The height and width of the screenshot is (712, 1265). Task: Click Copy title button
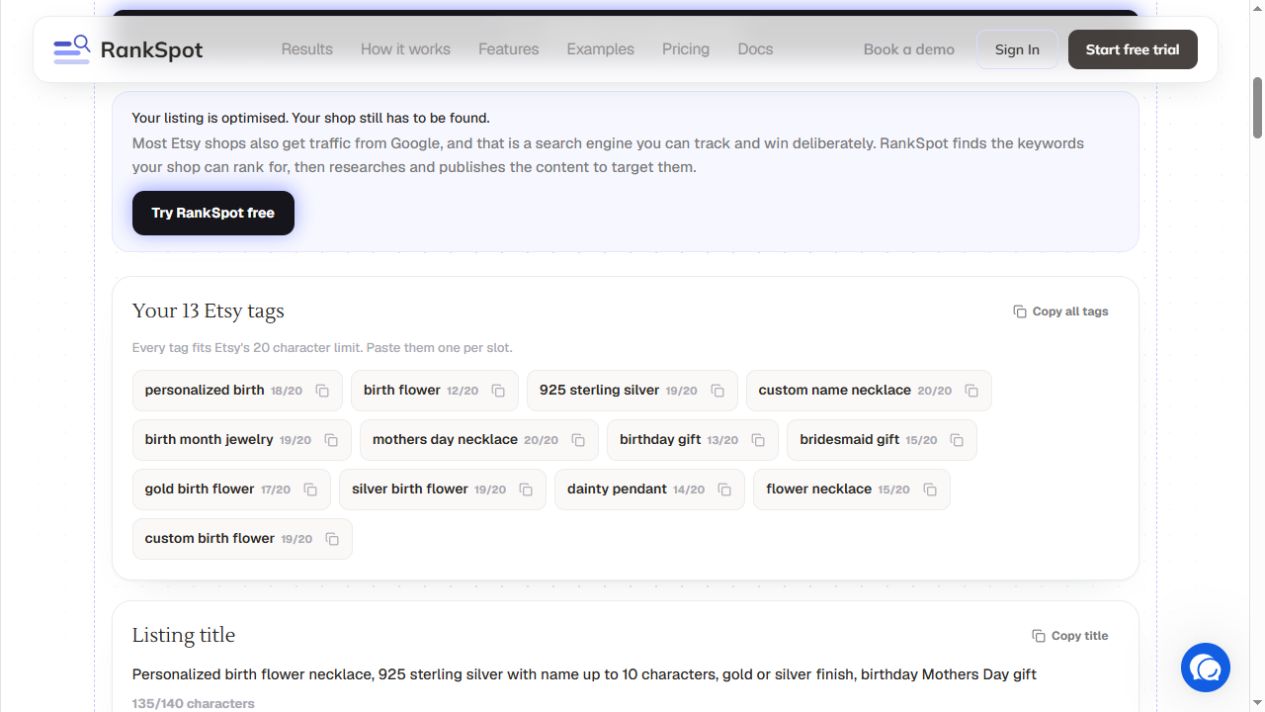(1070, 636)
